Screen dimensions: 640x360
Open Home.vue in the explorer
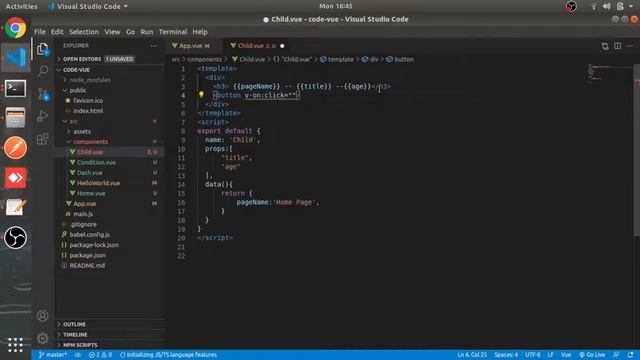coord(91,193)
